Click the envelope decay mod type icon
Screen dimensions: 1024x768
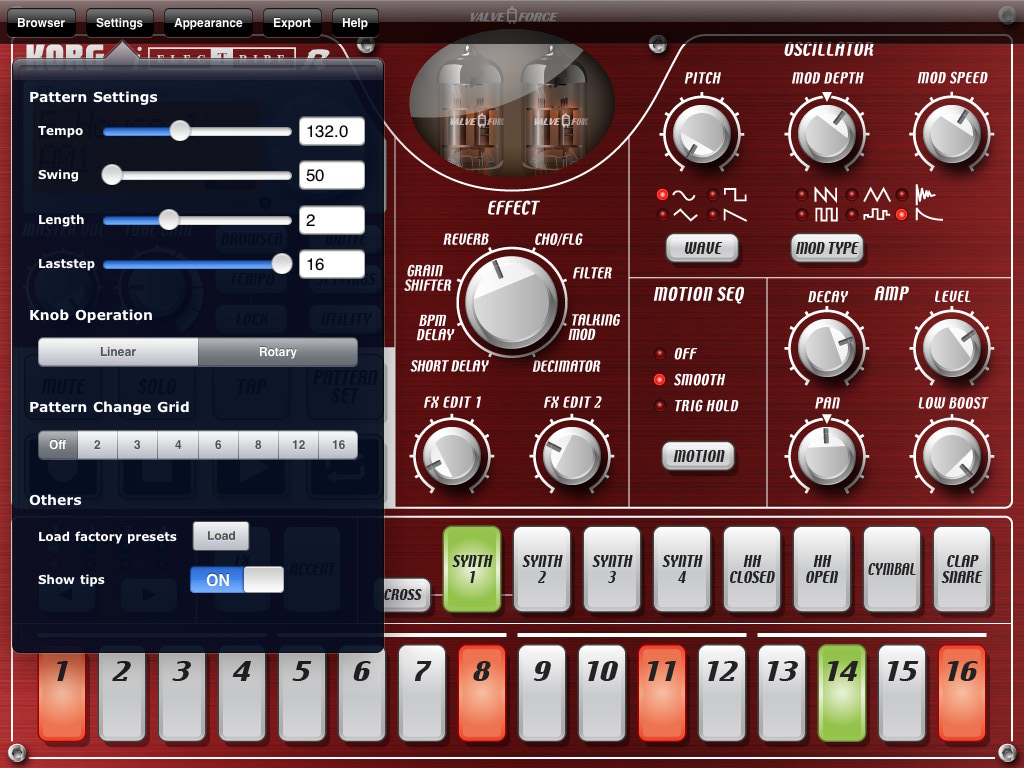coord(928,214)
